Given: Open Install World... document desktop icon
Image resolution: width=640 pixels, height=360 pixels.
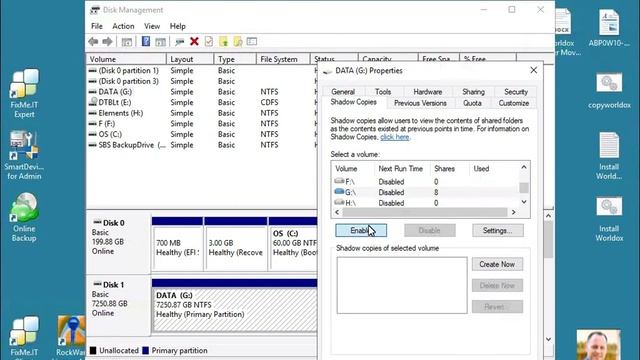Looking at the screenshot, I should point(609,155).
